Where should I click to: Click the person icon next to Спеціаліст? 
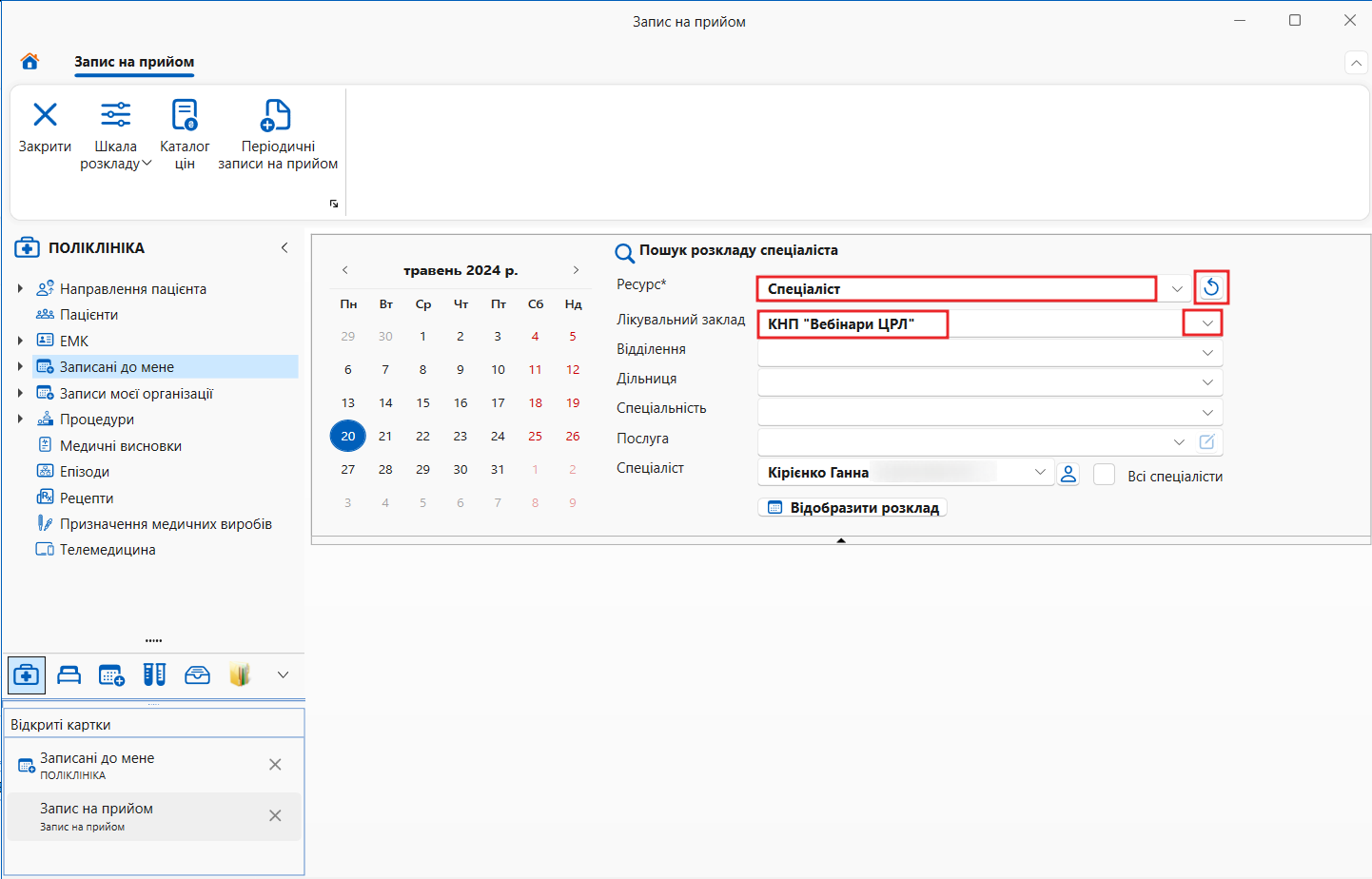[x=1068, y=474]
